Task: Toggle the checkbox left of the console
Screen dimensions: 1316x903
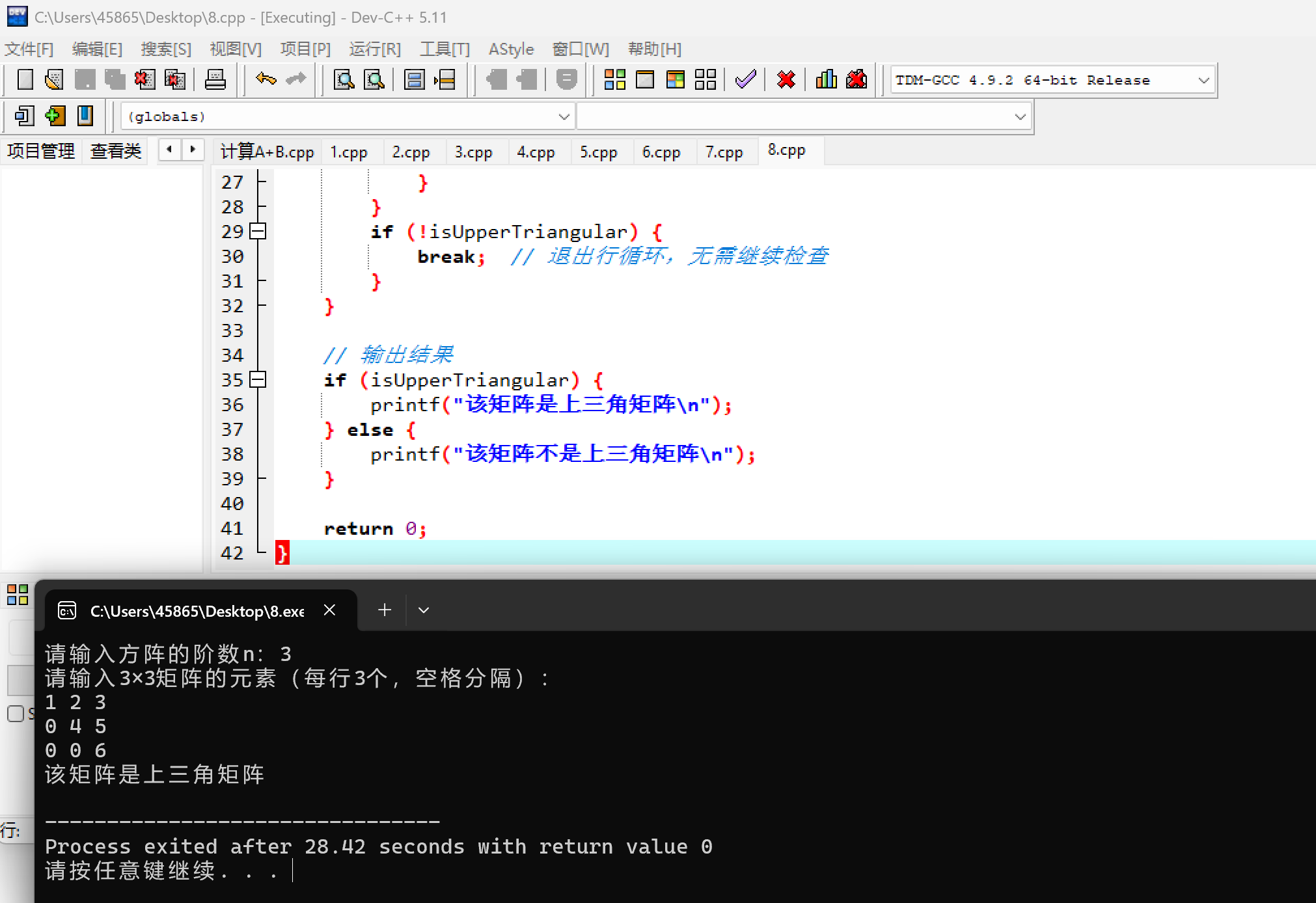Action: coord(16,714)
